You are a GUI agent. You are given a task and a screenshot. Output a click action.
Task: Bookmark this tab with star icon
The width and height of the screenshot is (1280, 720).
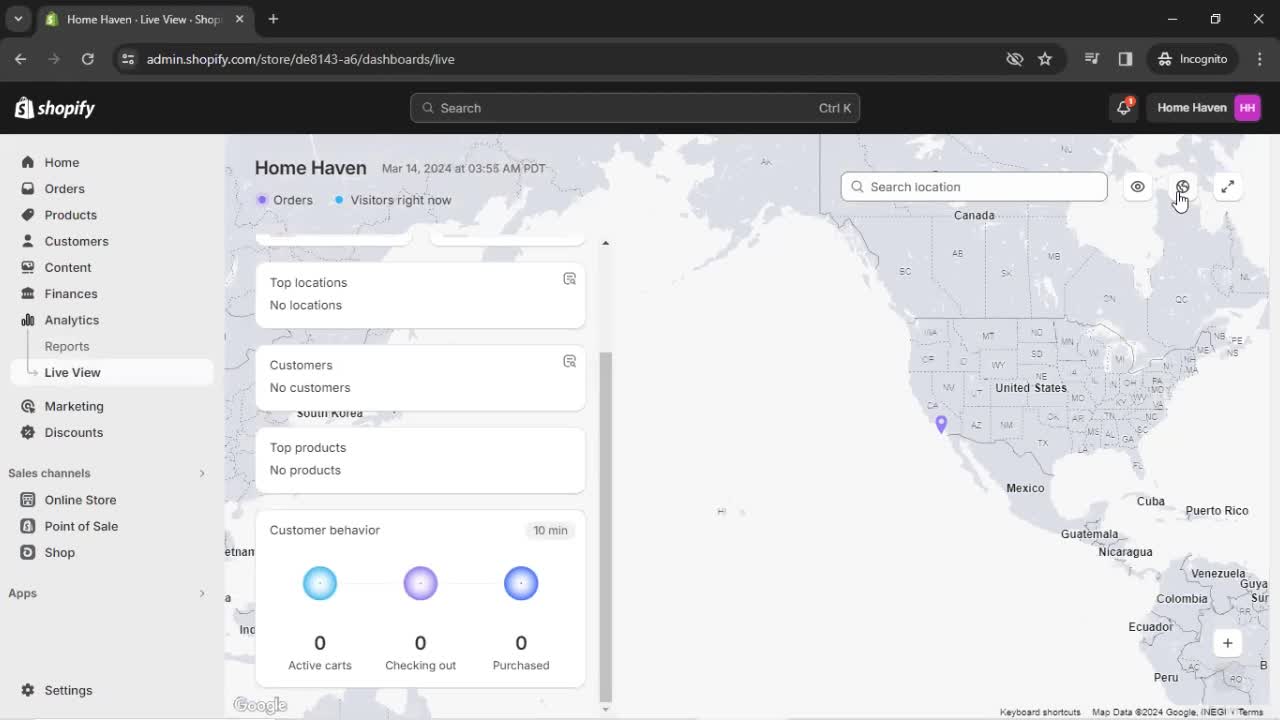1045,59
